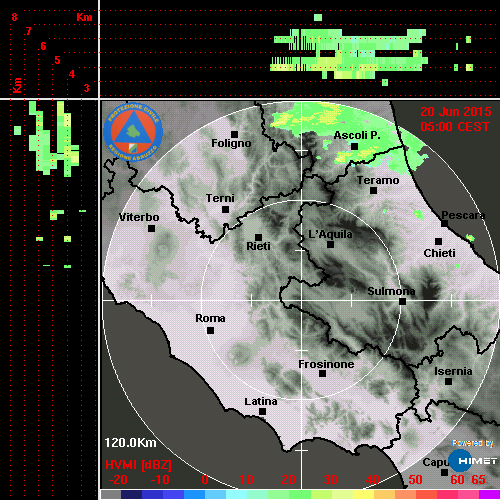
Task: Click the Protezione Civile Abruzzo logo
Action: 133,132
